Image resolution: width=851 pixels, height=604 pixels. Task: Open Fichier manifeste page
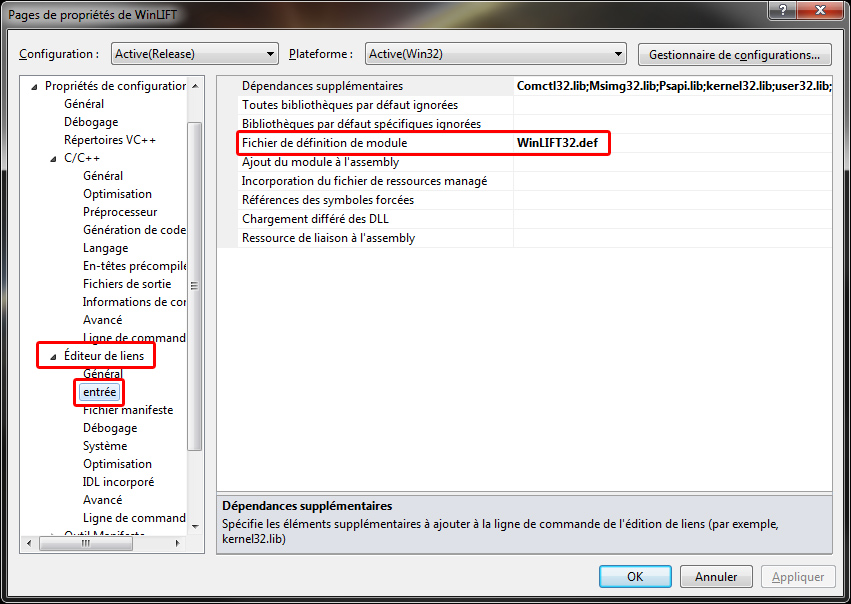(x=128, y=410)
